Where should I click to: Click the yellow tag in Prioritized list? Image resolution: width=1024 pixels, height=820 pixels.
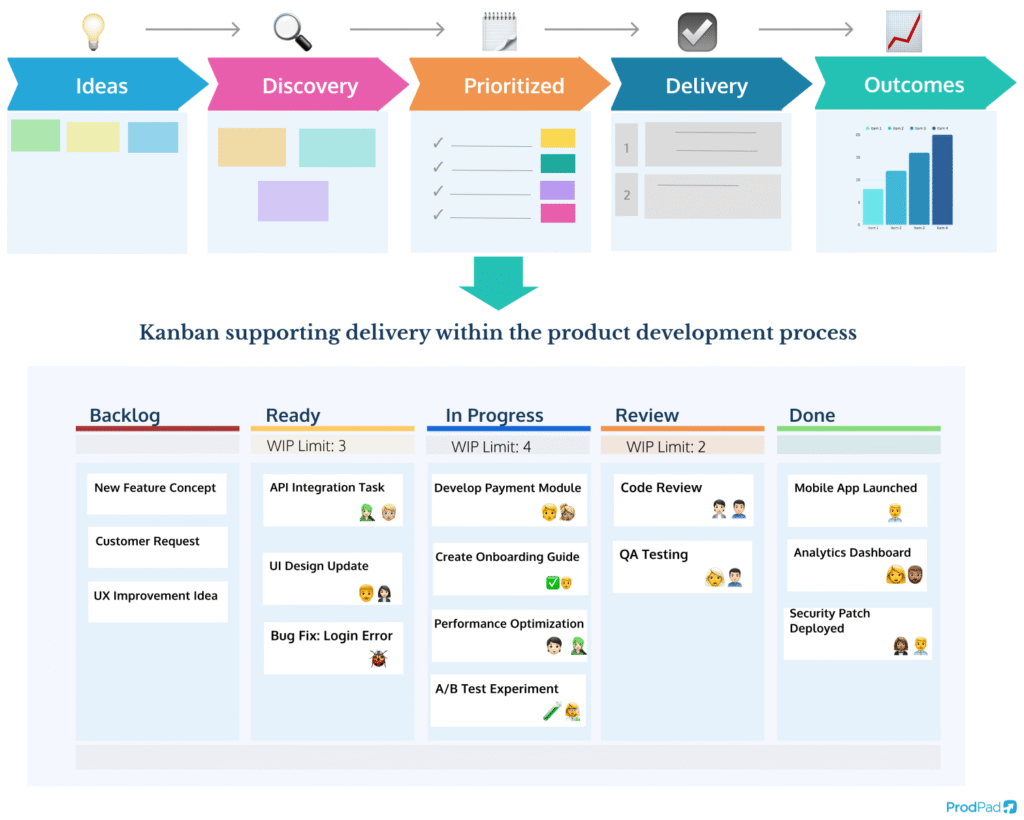[558, 138]
